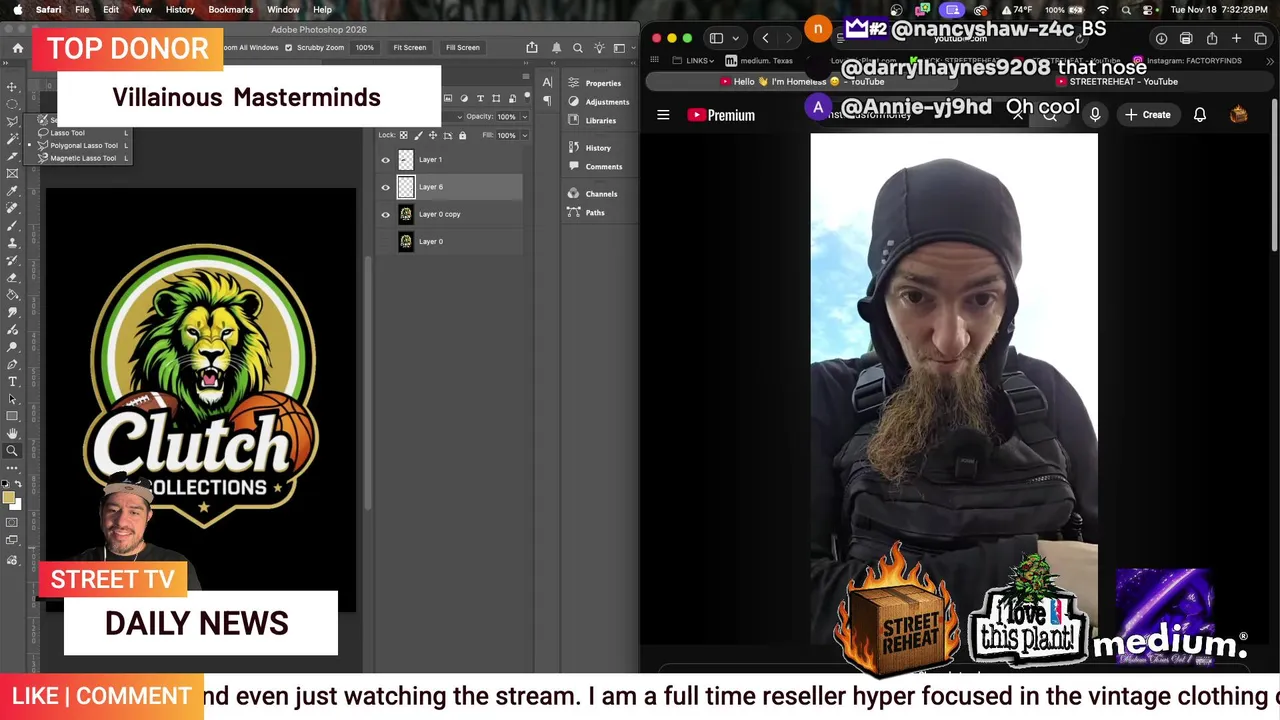Open the Edit menu in menu bar
The image size is (1280, 720).
coord(111,10)
